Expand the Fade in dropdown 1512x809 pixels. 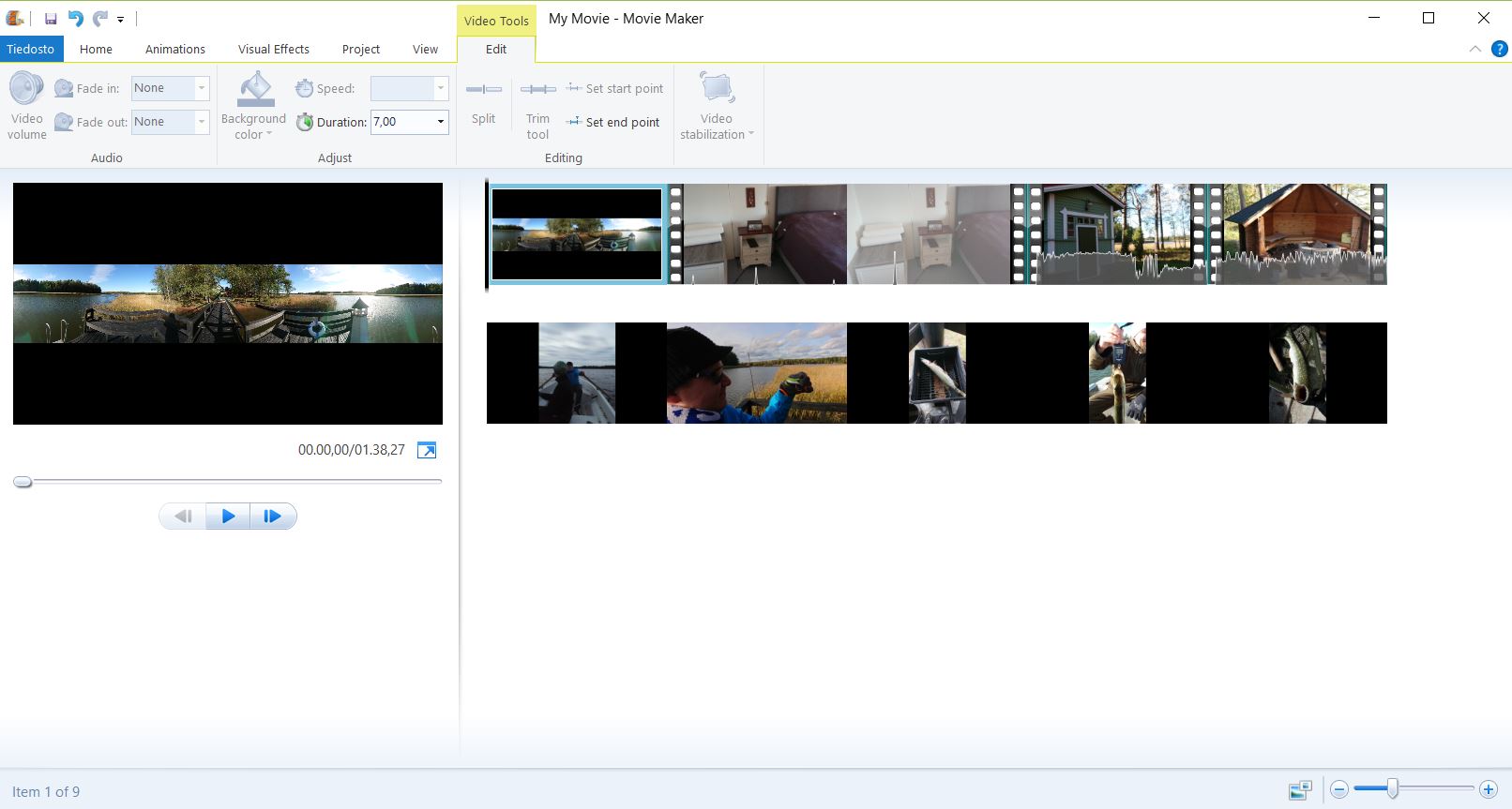(201, 88)
